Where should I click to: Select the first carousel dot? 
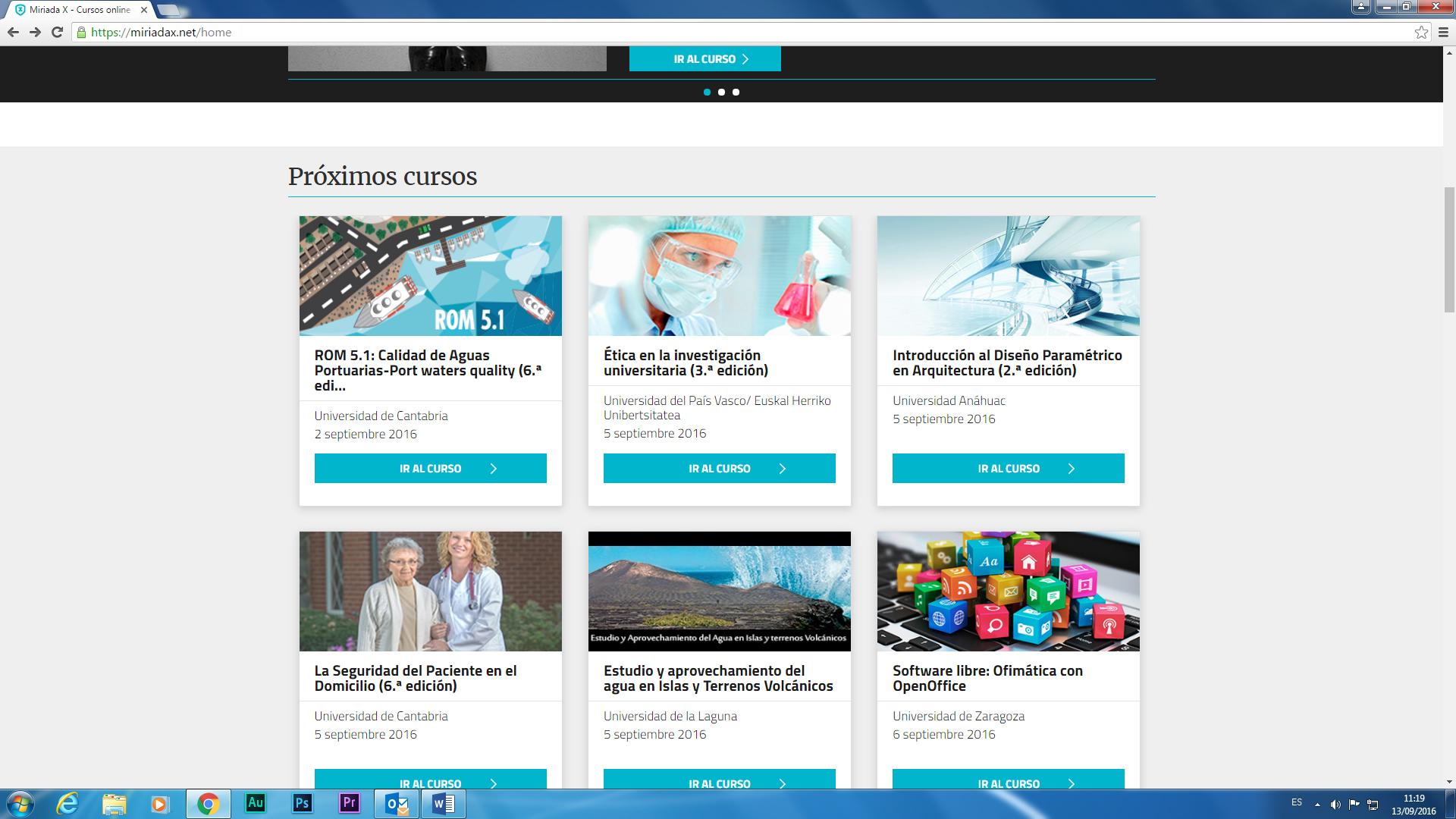tap(707, 92)
